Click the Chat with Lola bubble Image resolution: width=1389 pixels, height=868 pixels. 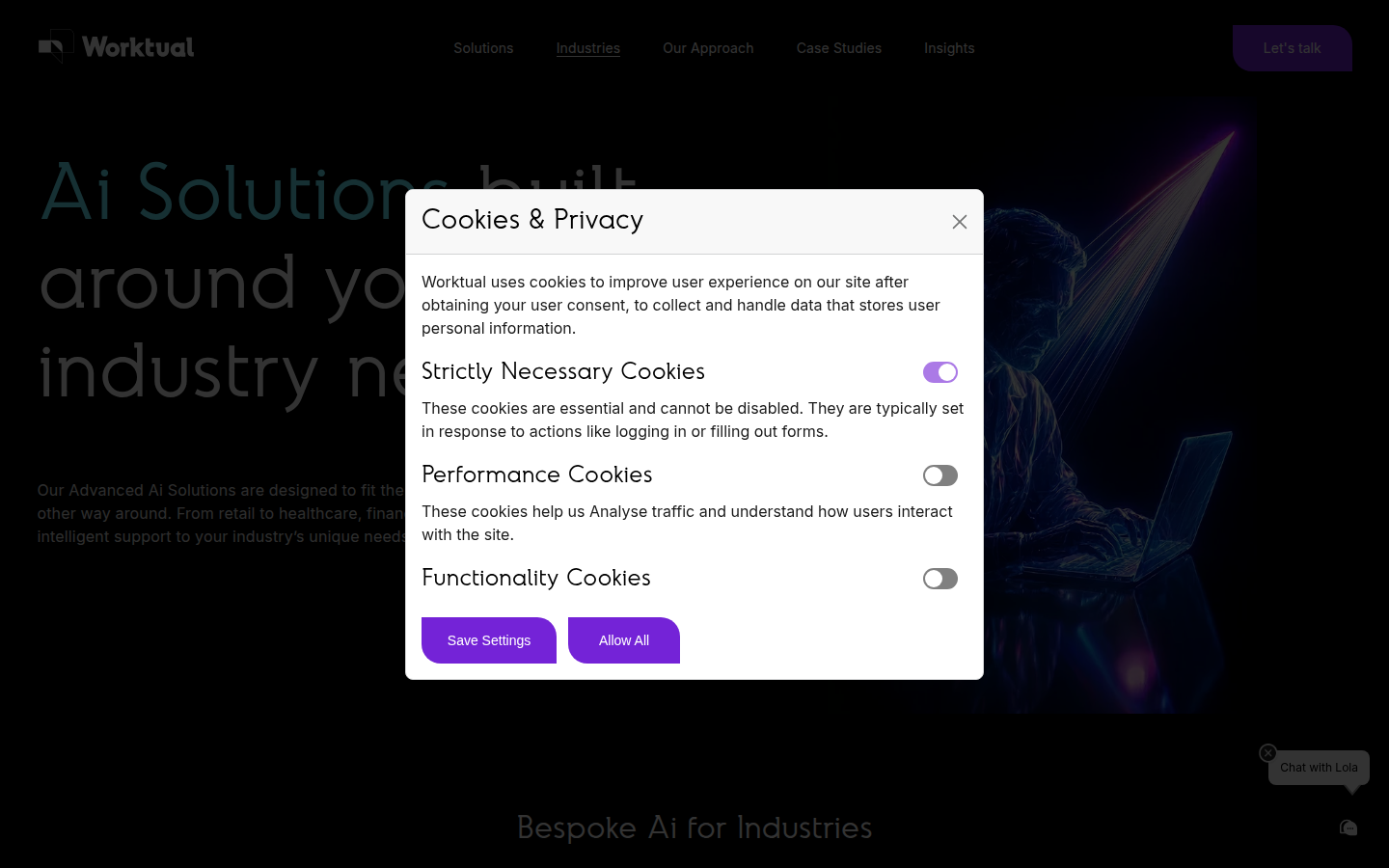1319,768
